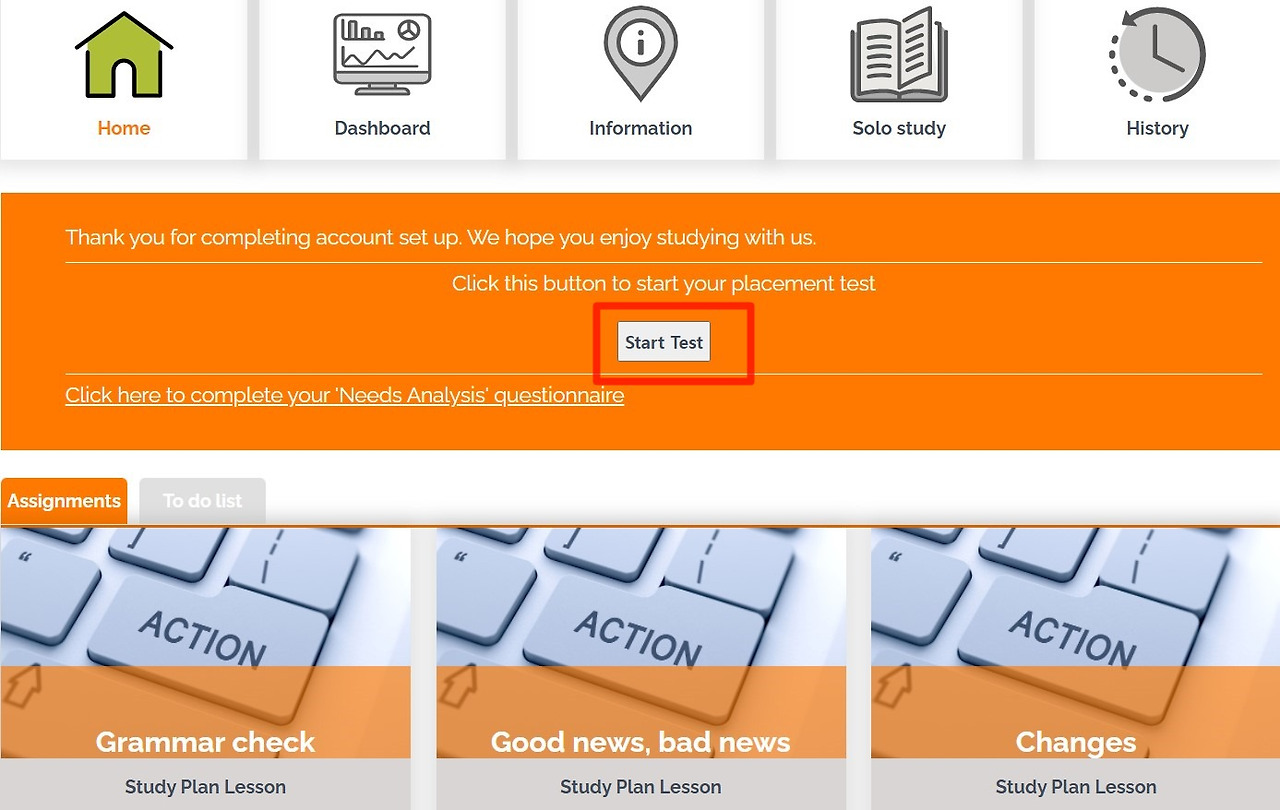
Task: Open the Grammar check lesson thumbnail
Action: point(206,643)
